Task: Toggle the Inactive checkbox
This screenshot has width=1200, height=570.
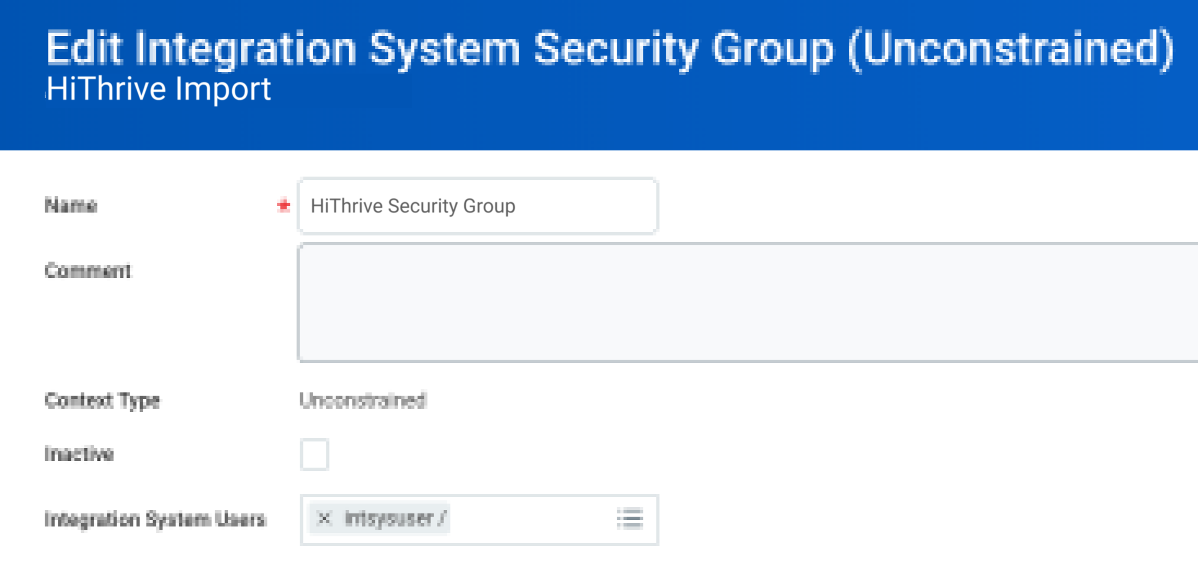Action: pos(314,455)
